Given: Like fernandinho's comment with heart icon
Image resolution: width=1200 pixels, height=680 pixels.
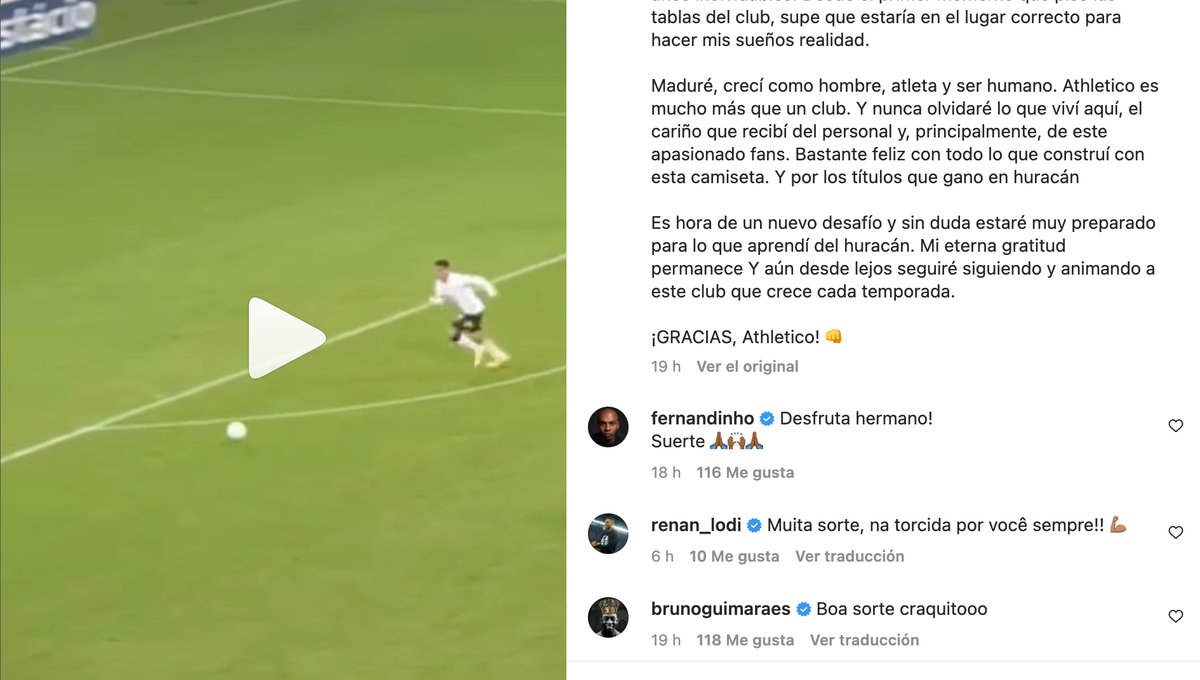Looking at the screenshot, I should pos(1176,426).
